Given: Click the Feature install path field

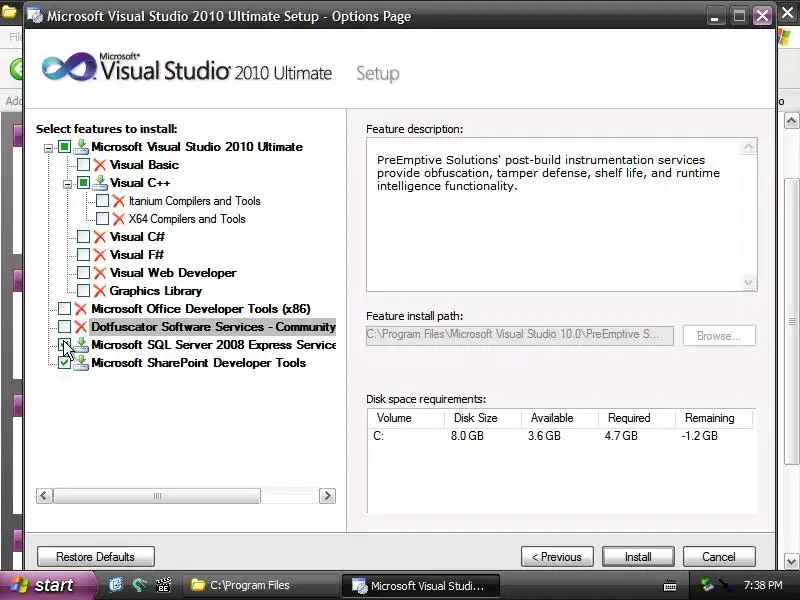Looking at the screenshot, I should click(520, 335).
